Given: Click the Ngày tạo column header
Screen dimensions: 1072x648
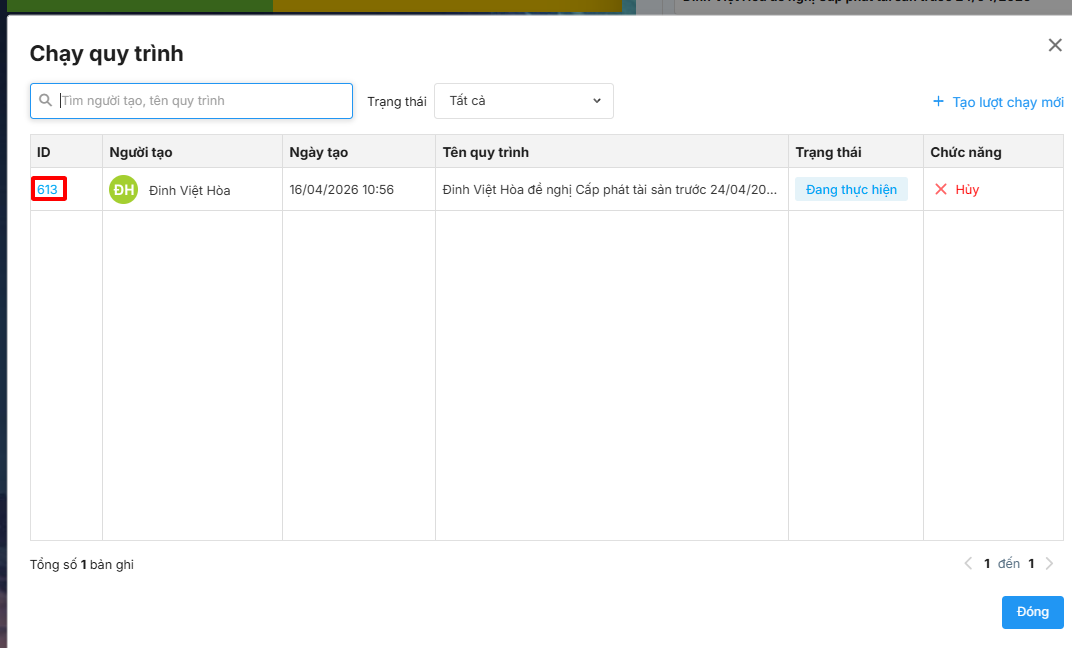Looking at the screenshot, I should point(318,152).
